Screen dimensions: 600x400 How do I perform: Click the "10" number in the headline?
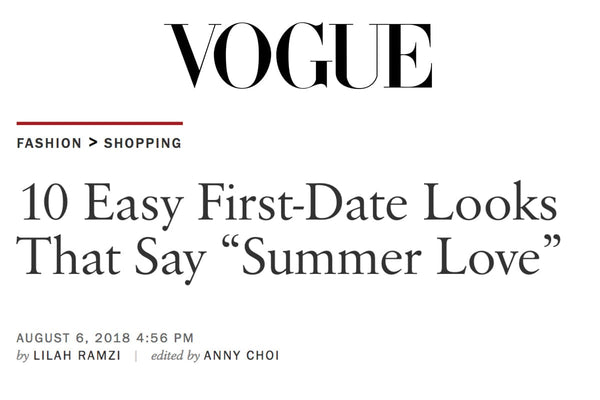46,201
